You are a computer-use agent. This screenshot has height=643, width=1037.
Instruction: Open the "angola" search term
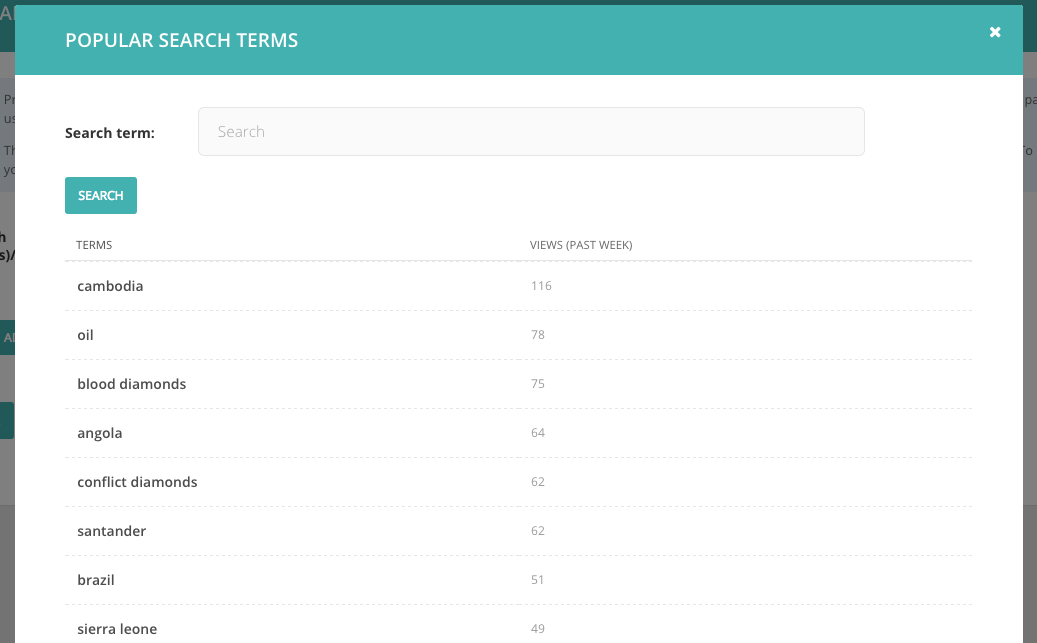pos(99,432)
